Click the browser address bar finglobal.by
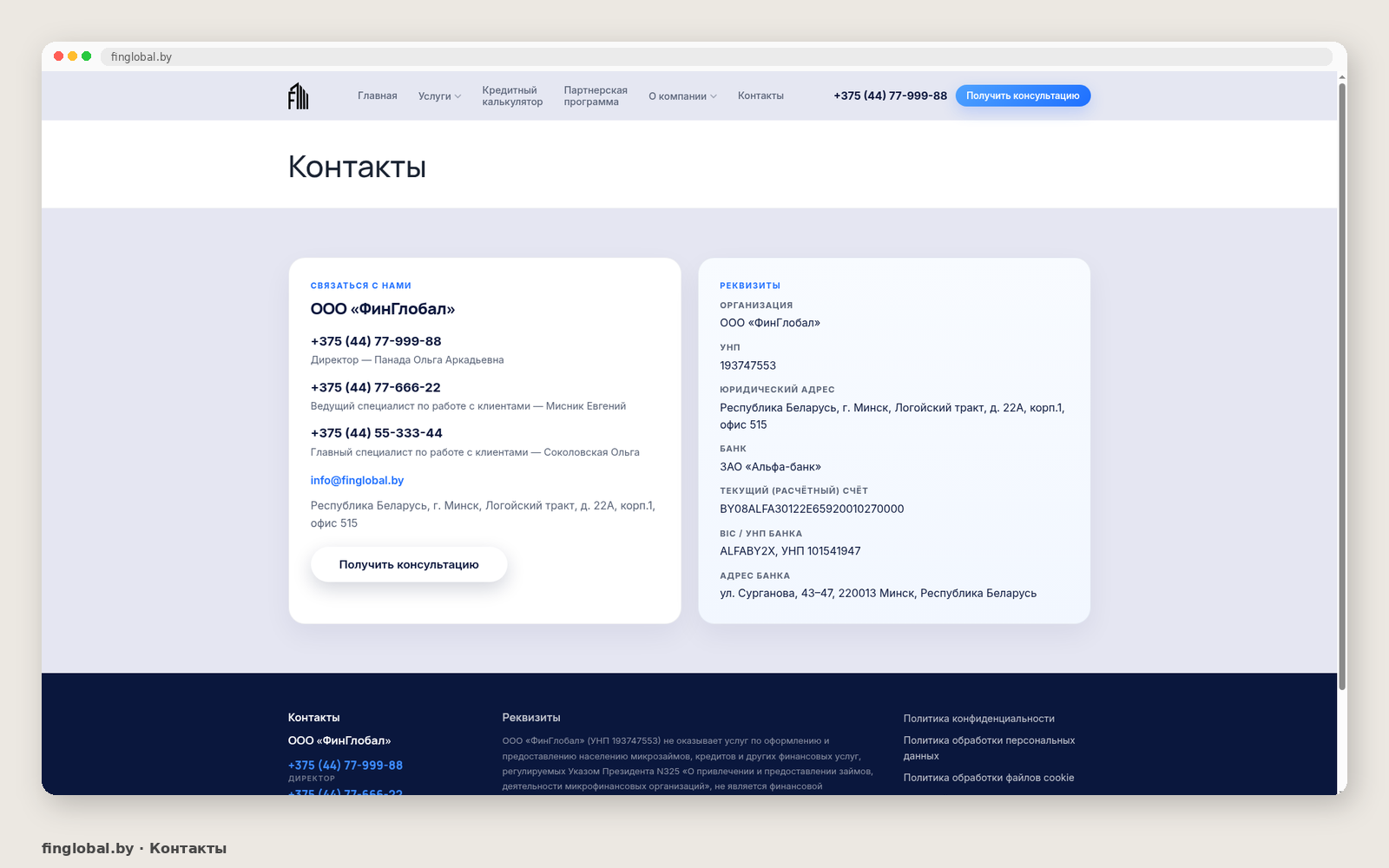 (716, 56)
